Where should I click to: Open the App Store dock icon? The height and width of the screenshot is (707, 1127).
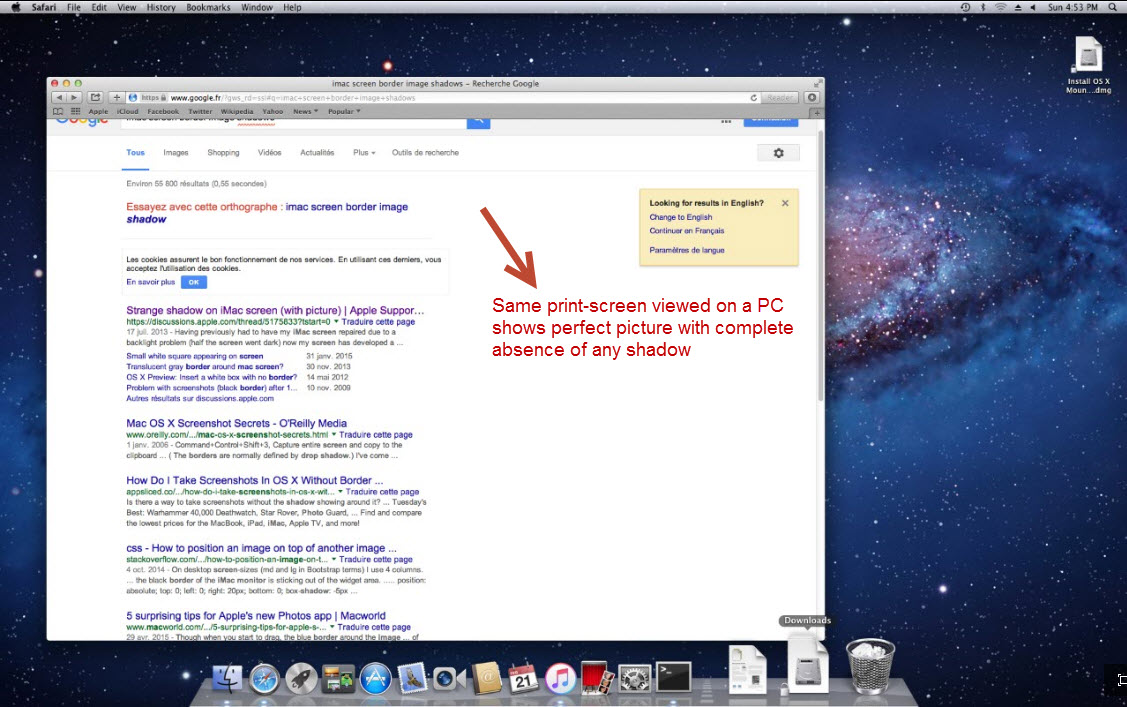375,679
